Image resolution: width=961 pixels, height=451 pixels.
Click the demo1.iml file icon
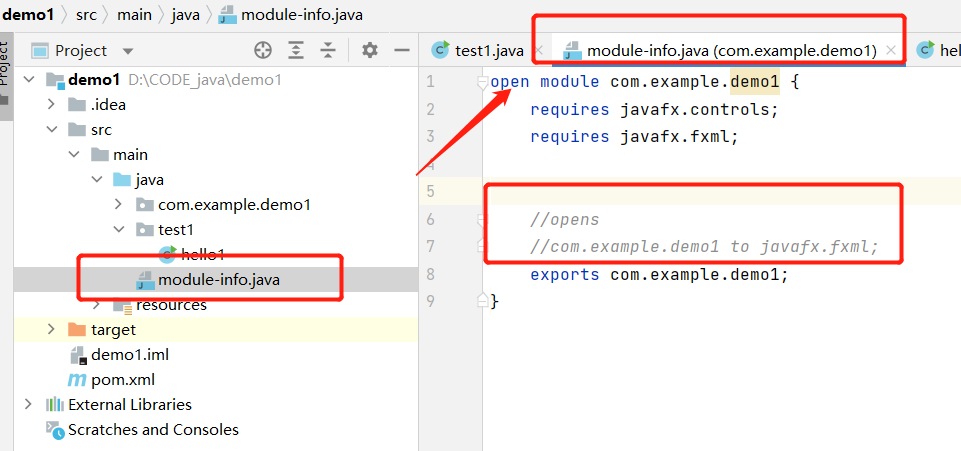(78, 355)
